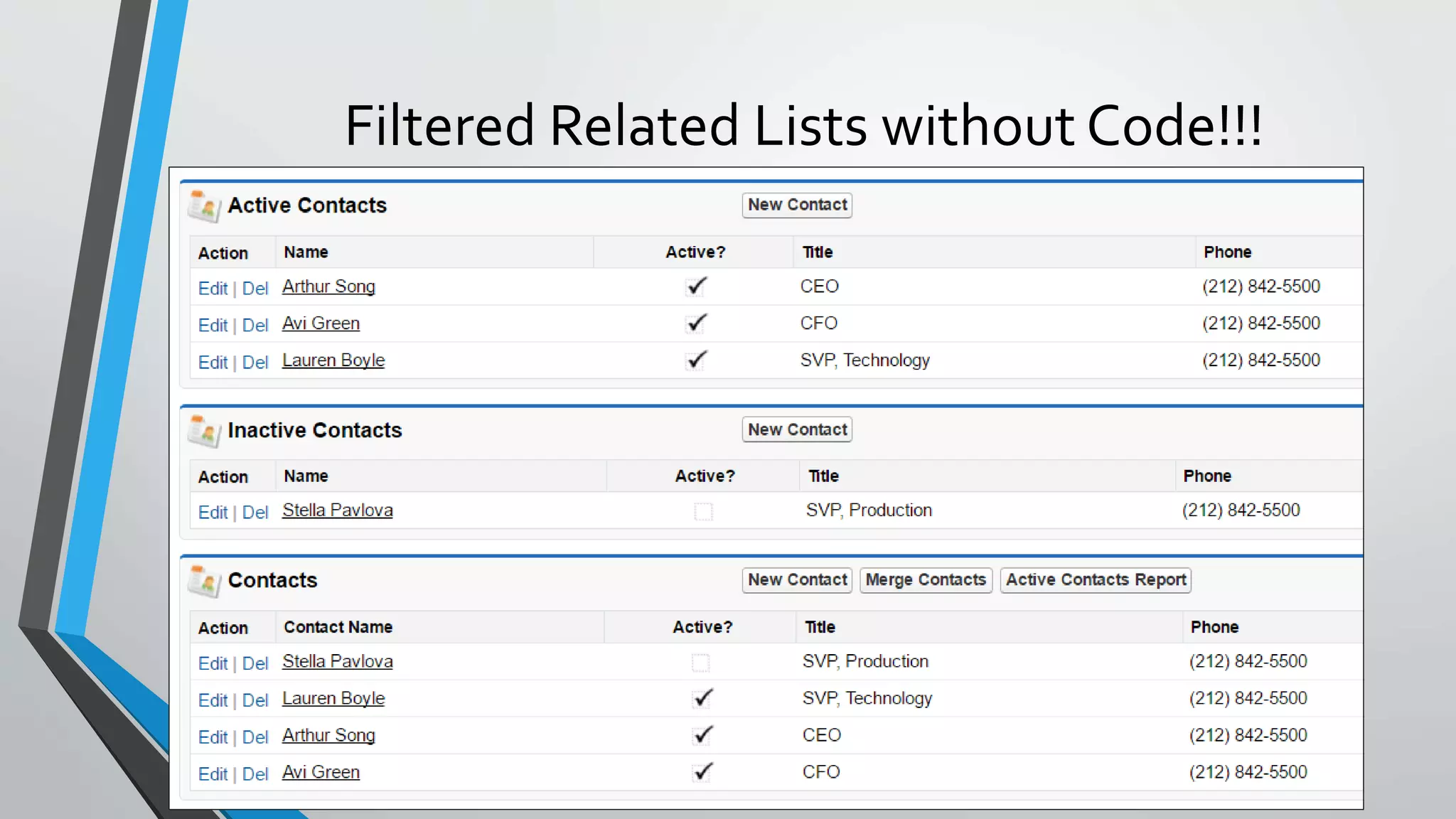Toggle Active checkbox for Lauren Boyle in Active Contacts

click(x=697, y=360)
